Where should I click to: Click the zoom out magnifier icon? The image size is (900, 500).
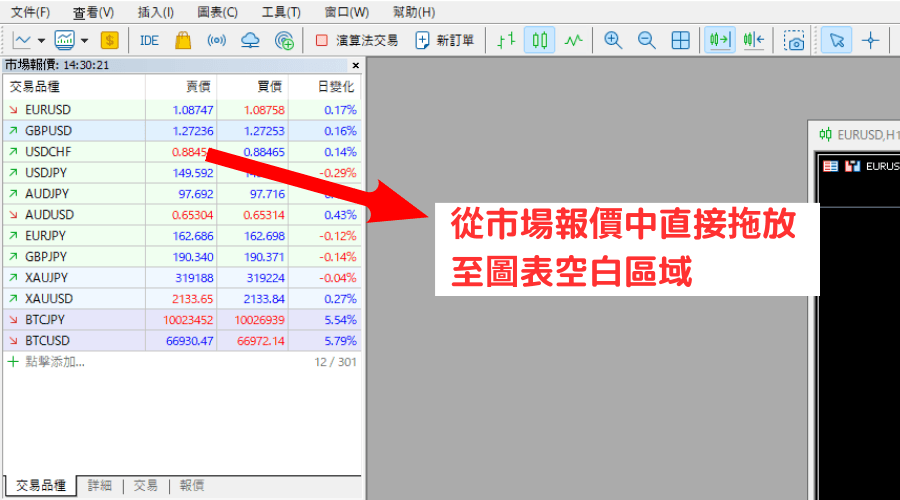point(646,41)
